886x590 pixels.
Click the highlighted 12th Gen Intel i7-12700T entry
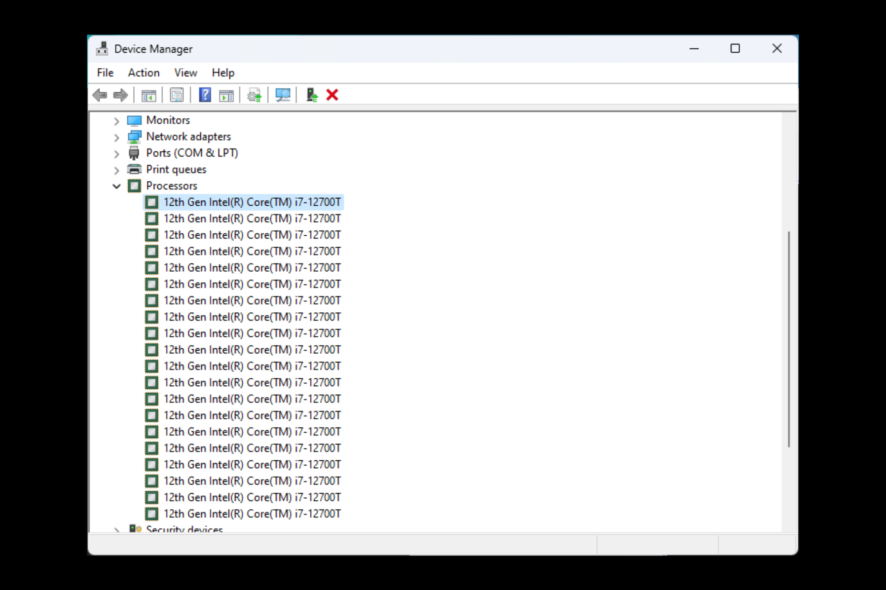point(252,202)
